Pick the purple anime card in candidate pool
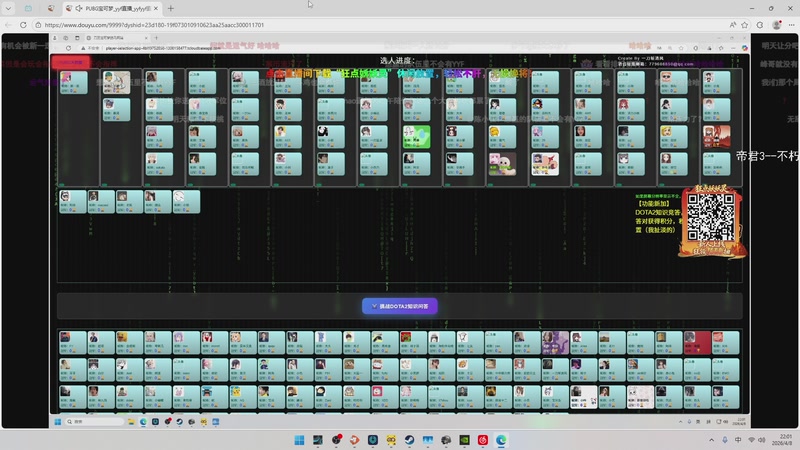Viewport: 800px width, 450px height. pos(555,342)
